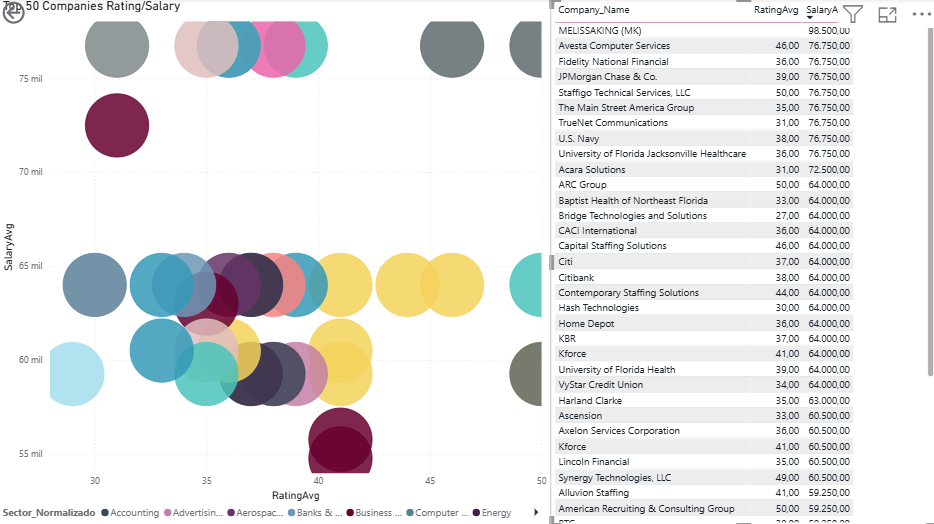Viewport: 934px width, 524px height.
Task: Click the focus mode expand icon
Action: tap(887, 14)
